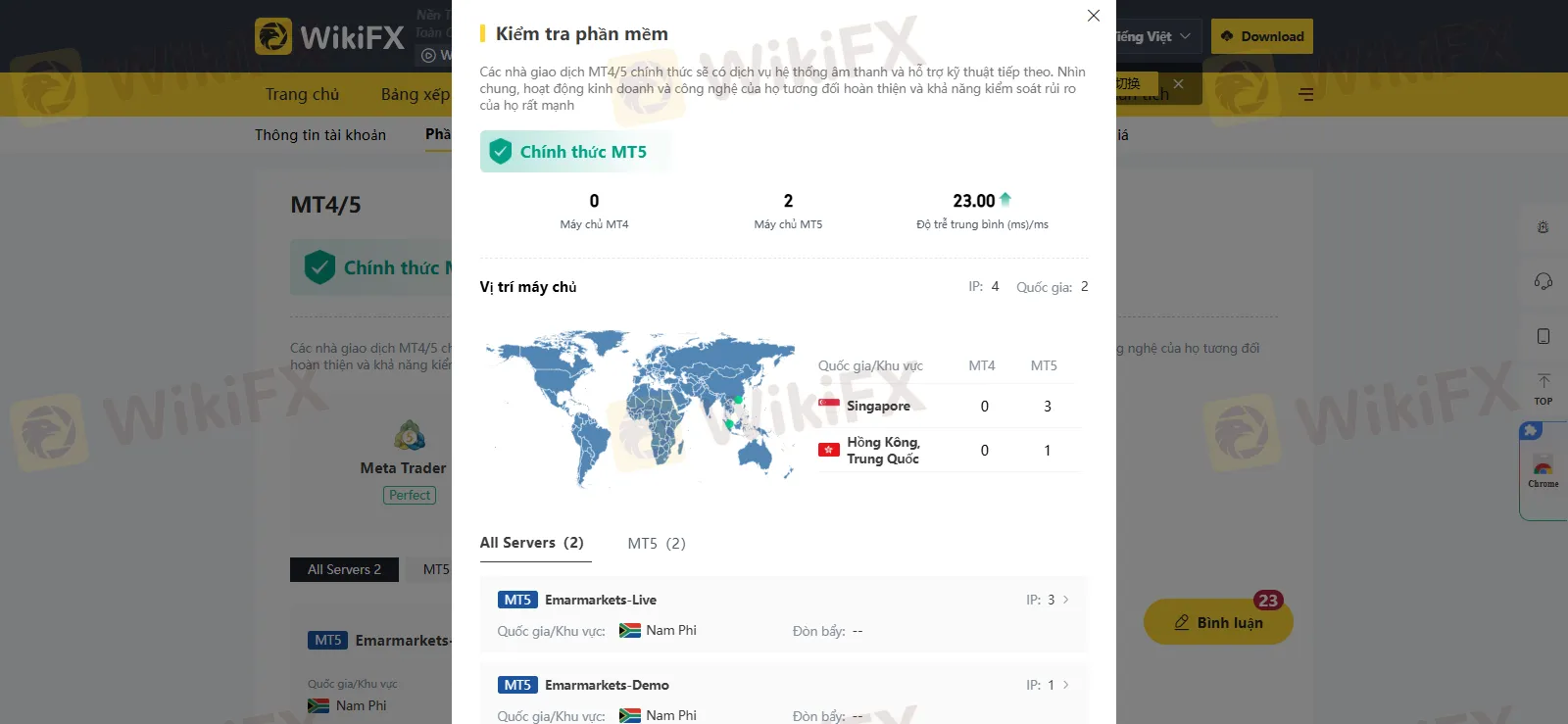Click the bug report sidebar icon

point(1543,227)
